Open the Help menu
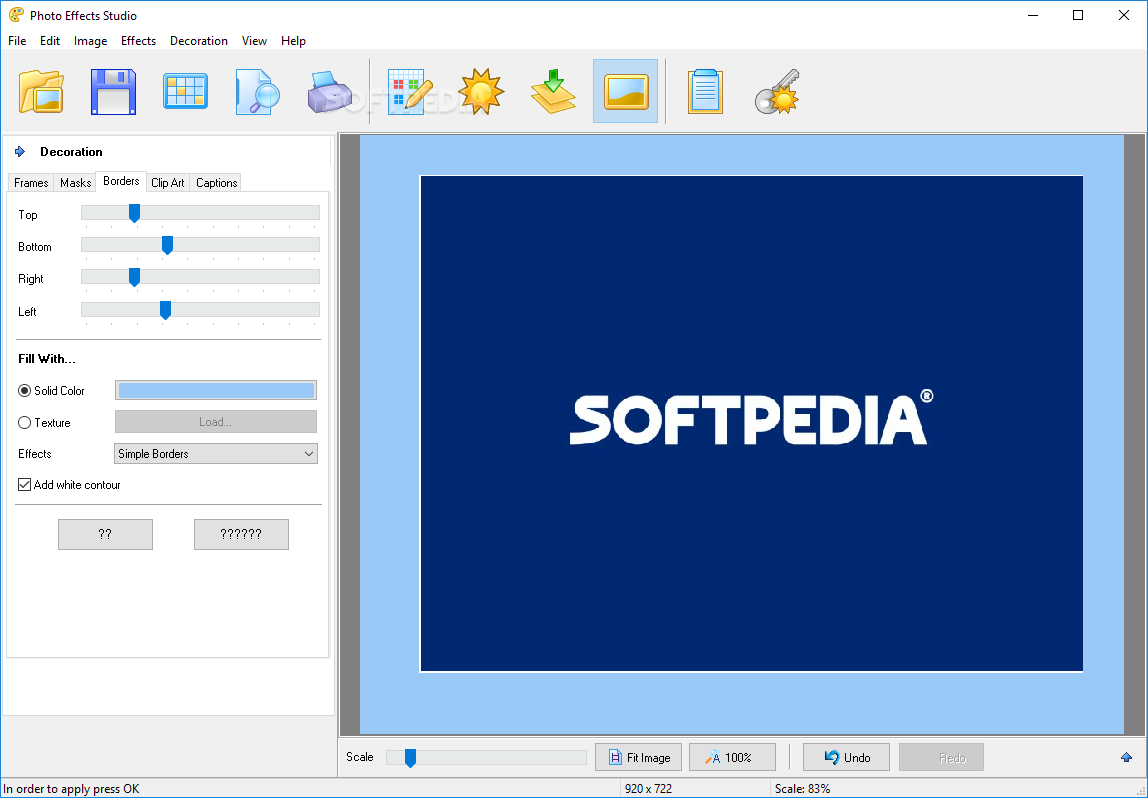Viewport: 1148px width, 798px height. click(x=293, y=41)
